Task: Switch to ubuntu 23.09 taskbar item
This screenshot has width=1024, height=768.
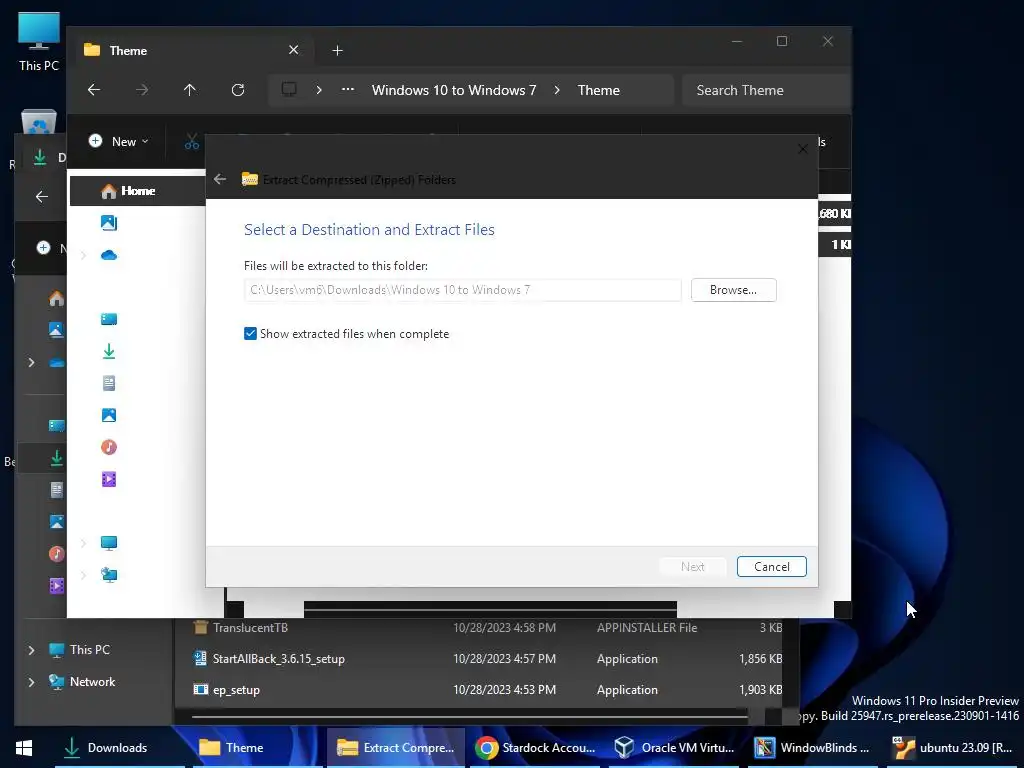Action: [x=953, y=748]
